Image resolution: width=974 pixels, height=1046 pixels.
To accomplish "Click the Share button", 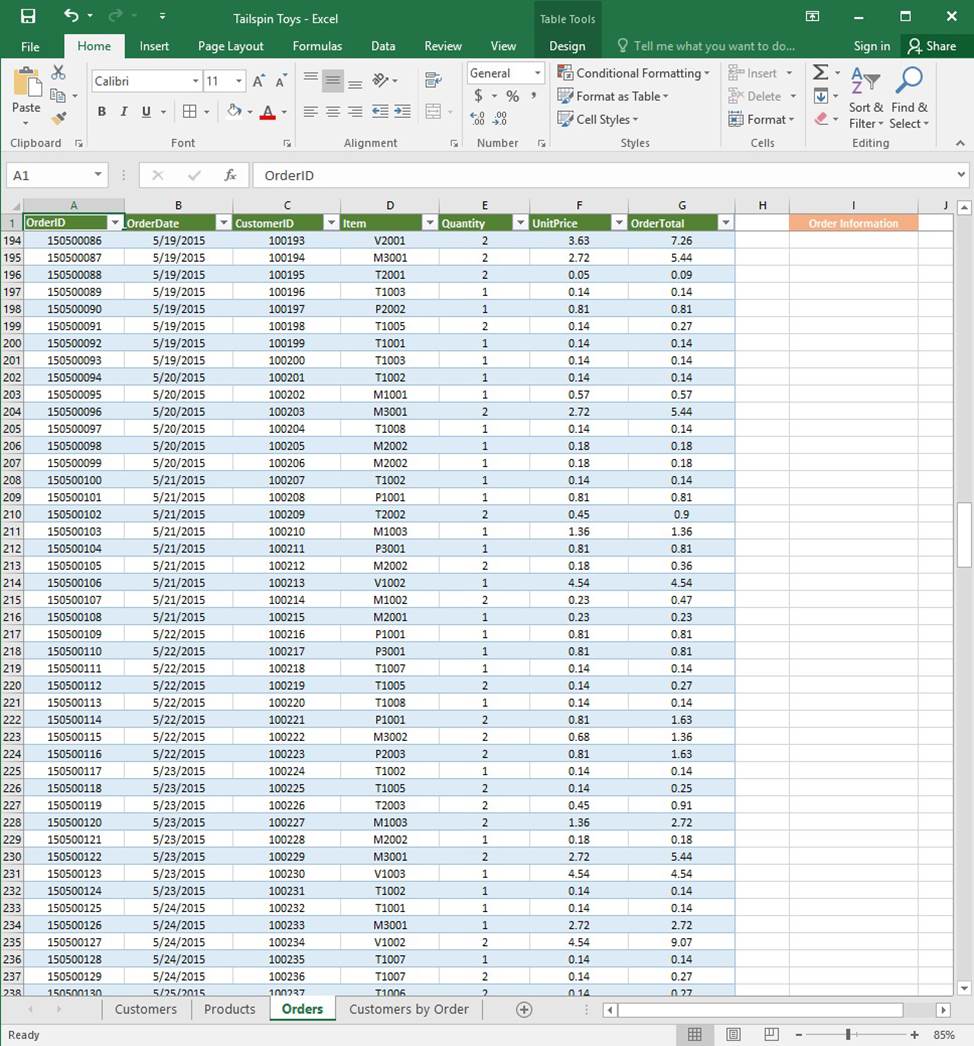I will coord(931,46).
